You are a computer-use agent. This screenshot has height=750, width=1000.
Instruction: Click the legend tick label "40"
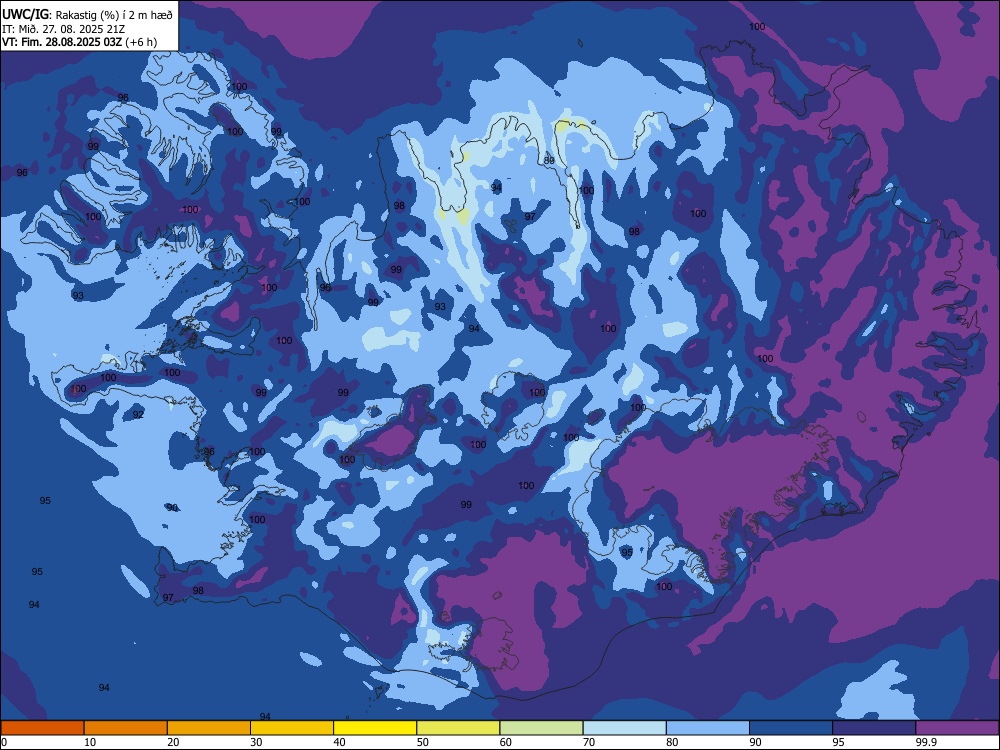pos(339,742)
